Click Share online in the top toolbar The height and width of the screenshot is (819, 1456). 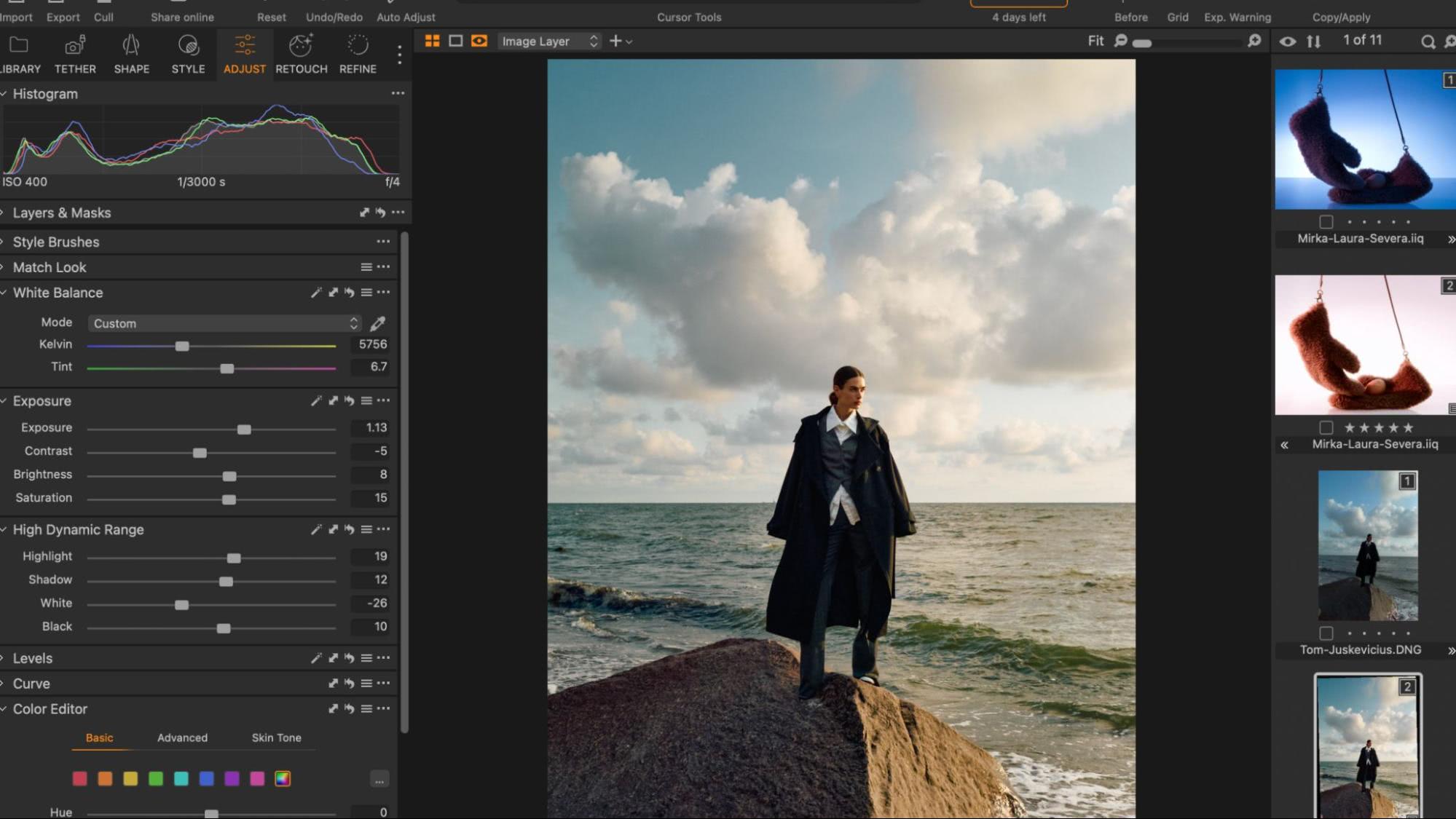tap(181, 17)
